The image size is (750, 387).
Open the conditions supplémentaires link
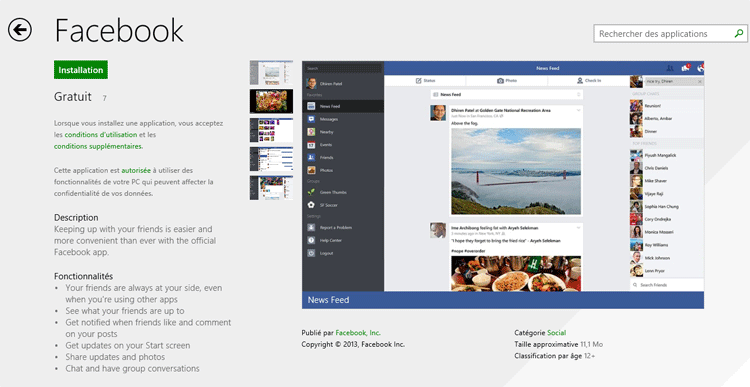point(98,146)
